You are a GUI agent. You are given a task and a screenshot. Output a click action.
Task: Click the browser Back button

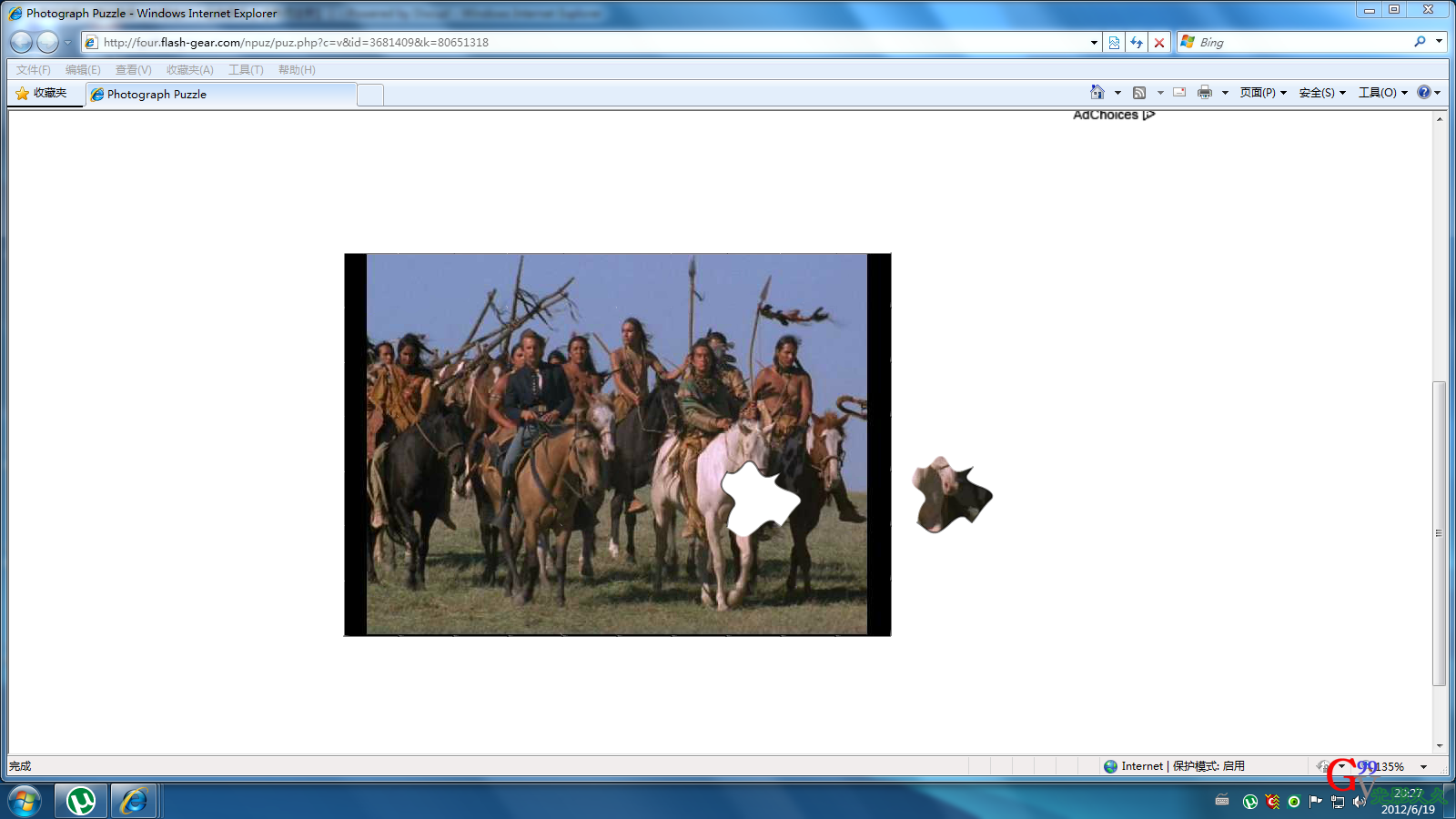coord(21,43)
